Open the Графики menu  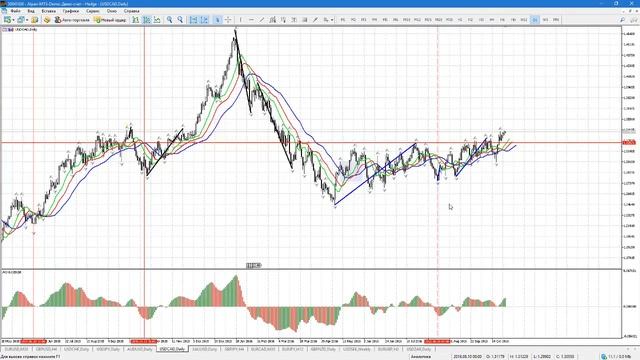[x=71, y=11]
